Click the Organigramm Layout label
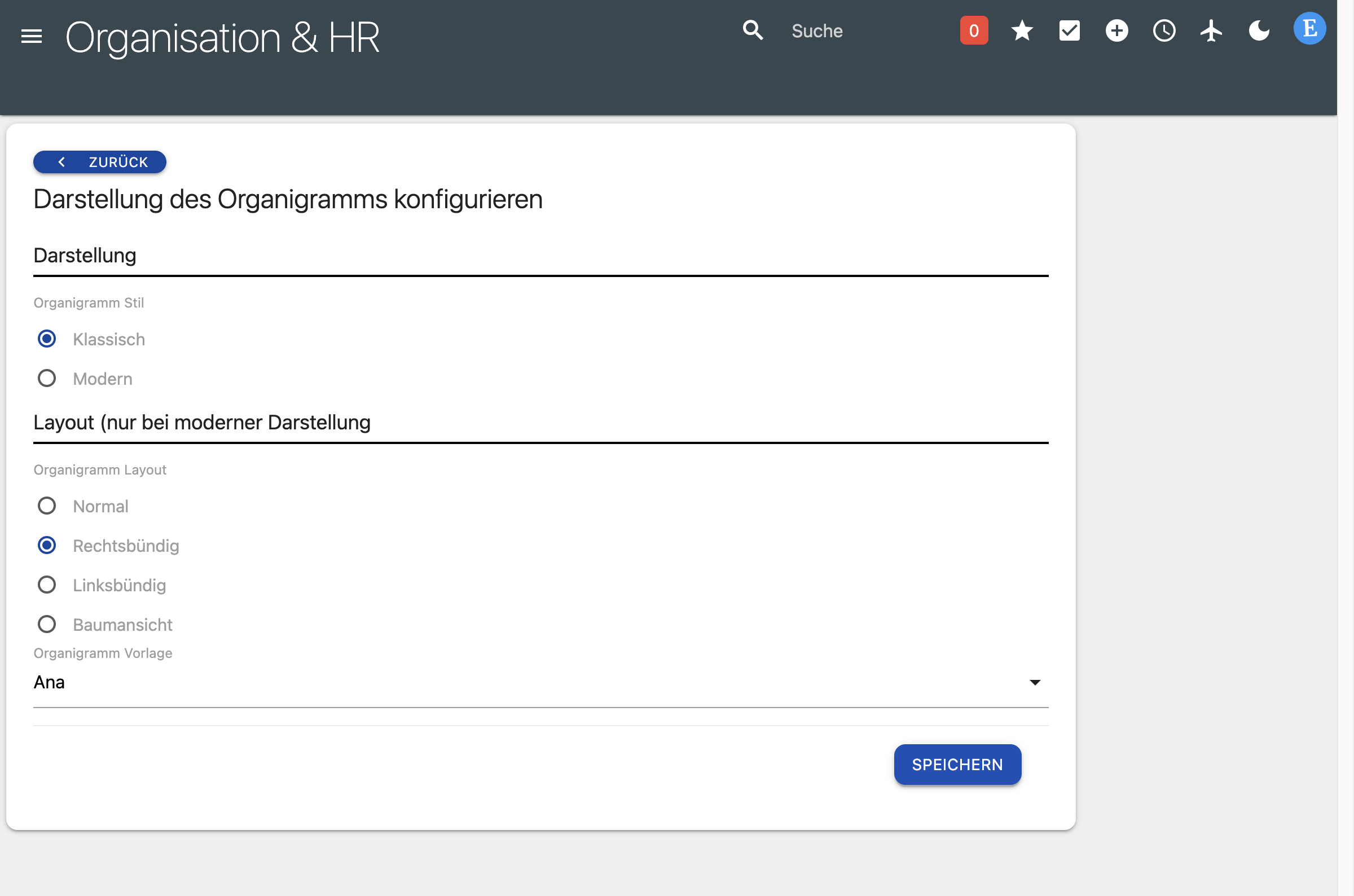The height and width of the screenshot is (896, 1354). pyautogui.click(x=100, y=469)
